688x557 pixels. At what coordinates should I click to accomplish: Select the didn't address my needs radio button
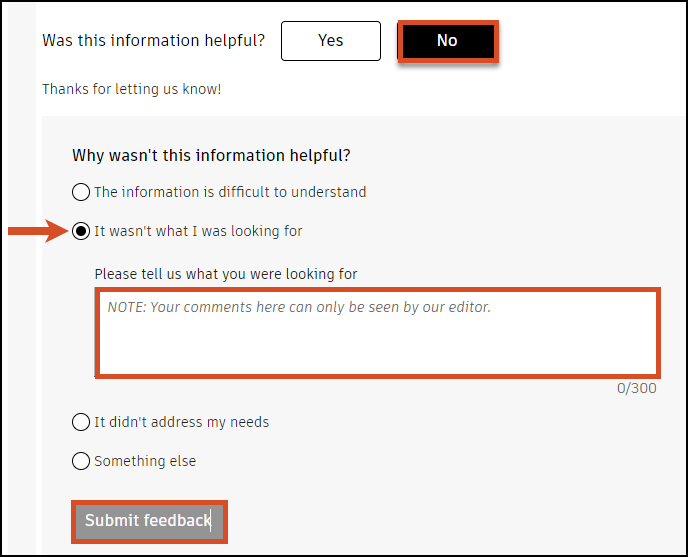click(81, 422)
